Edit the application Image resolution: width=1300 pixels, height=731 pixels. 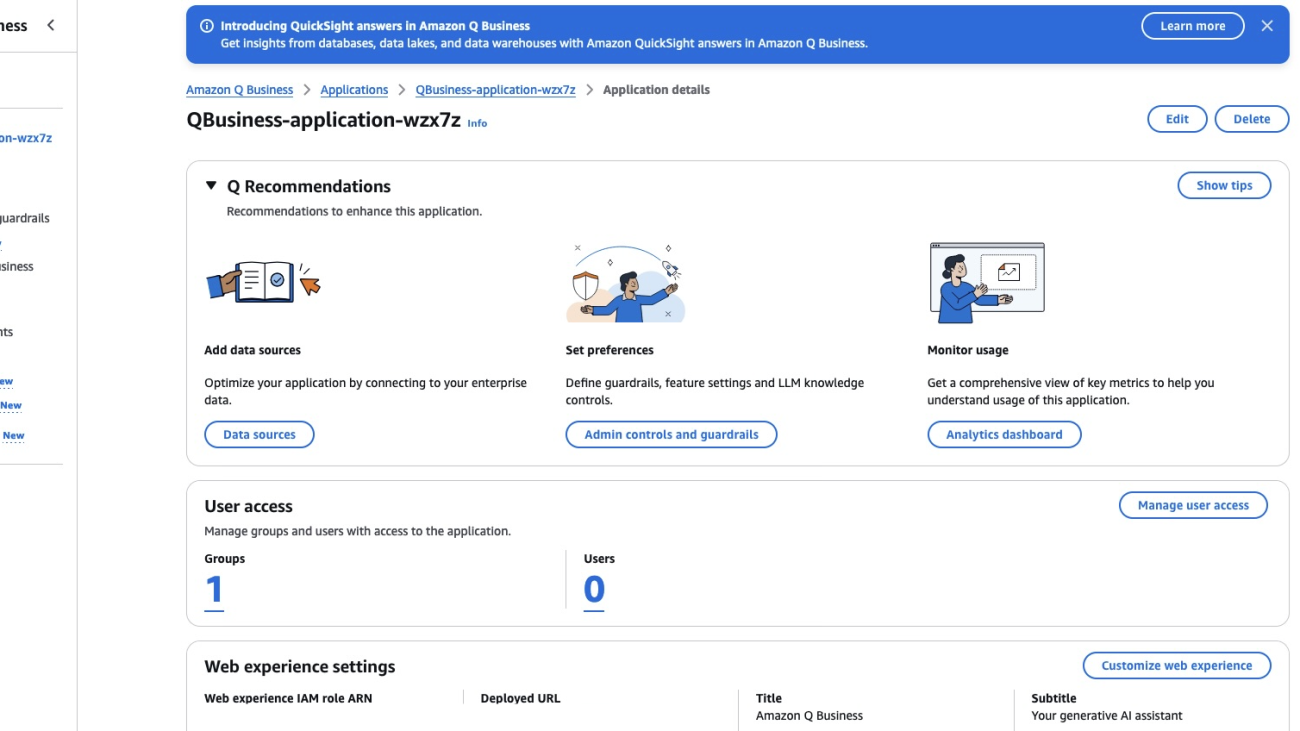(x=1177, y=119)
